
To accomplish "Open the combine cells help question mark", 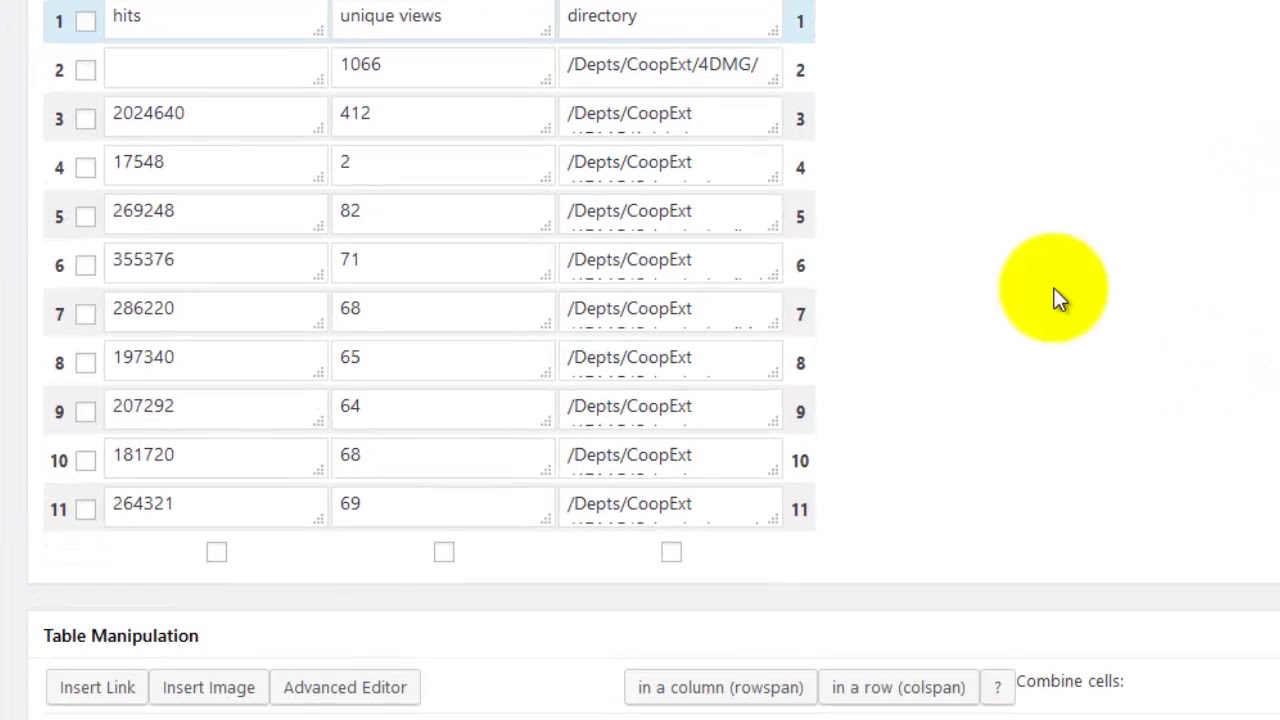I will click(997, 687).
